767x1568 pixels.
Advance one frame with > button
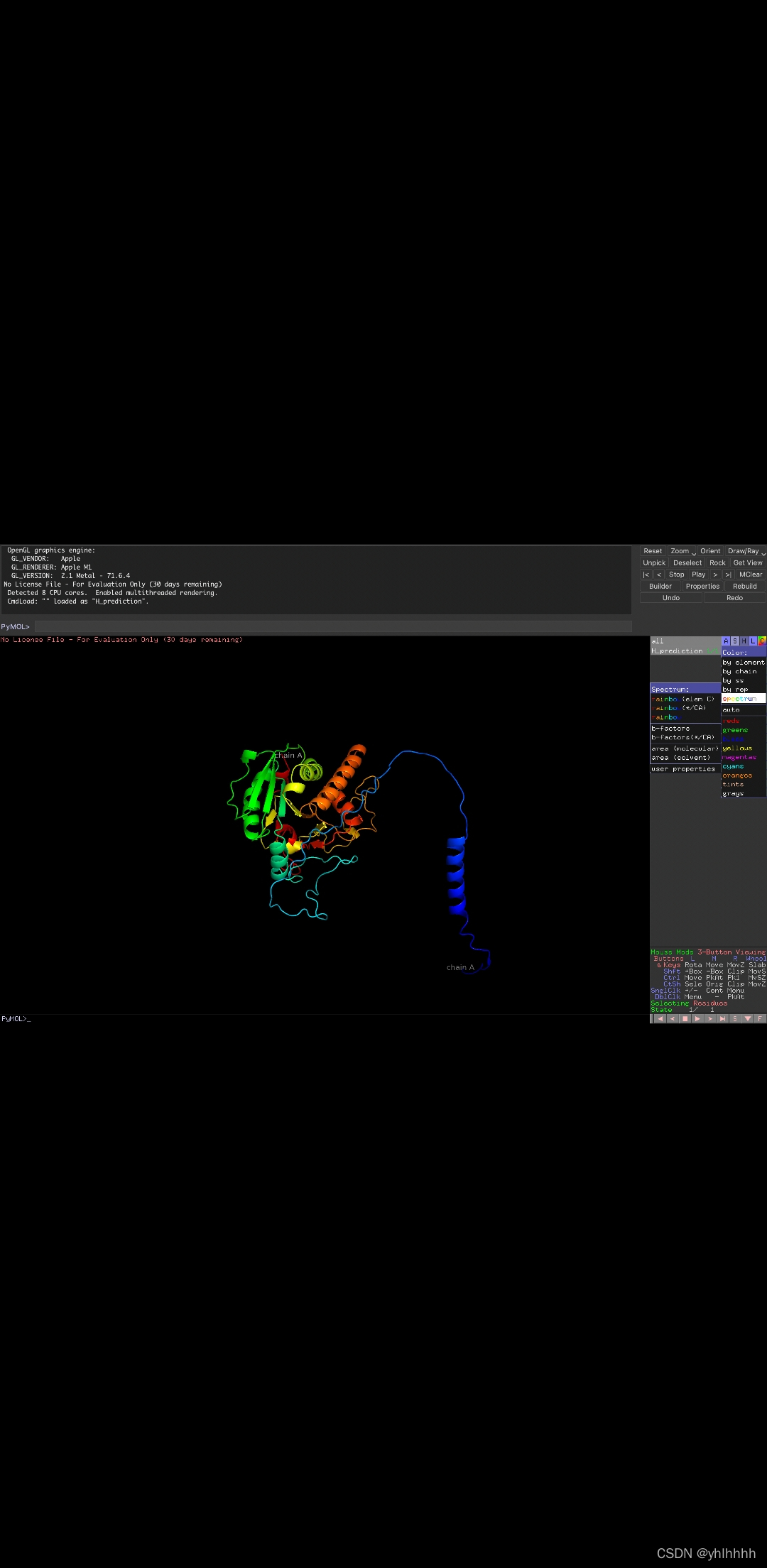pos(715,575)
